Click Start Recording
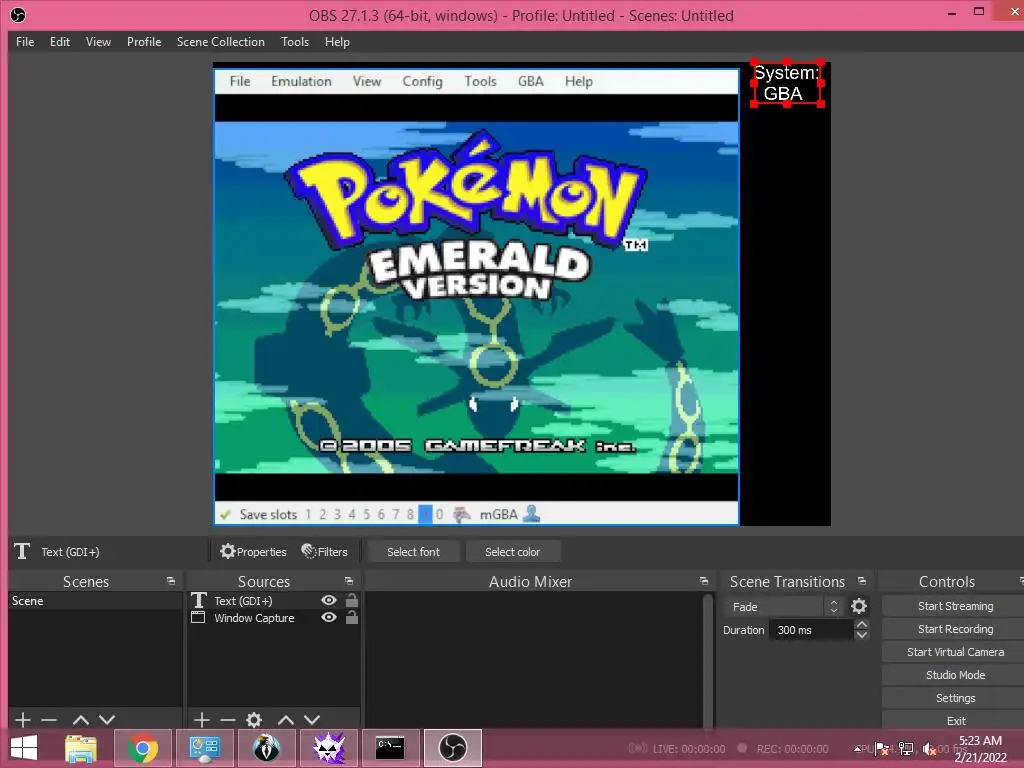The height and width of the screenshot is (768, 1024). coord(955,629)
